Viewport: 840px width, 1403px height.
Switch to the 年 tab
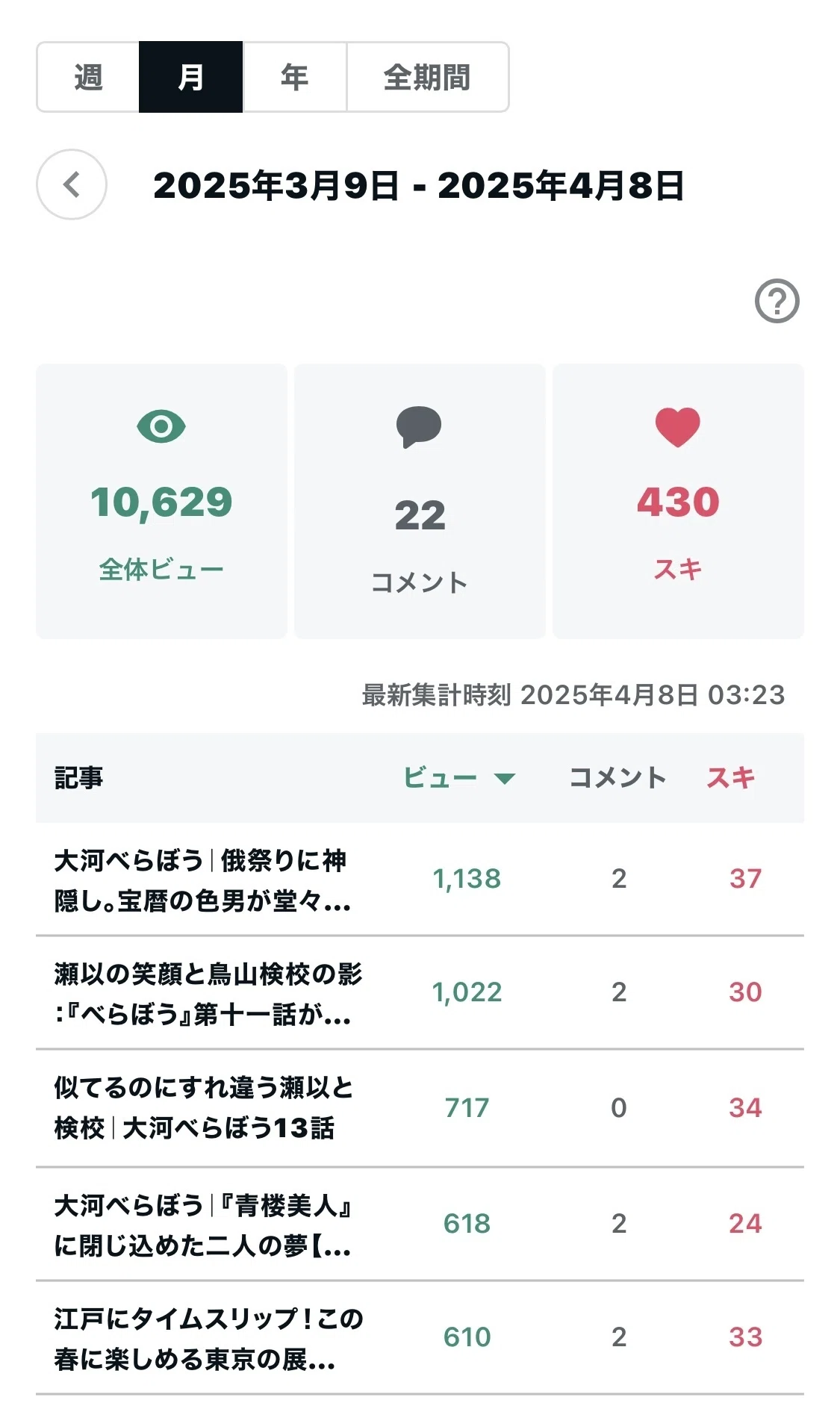click(294, 77)
